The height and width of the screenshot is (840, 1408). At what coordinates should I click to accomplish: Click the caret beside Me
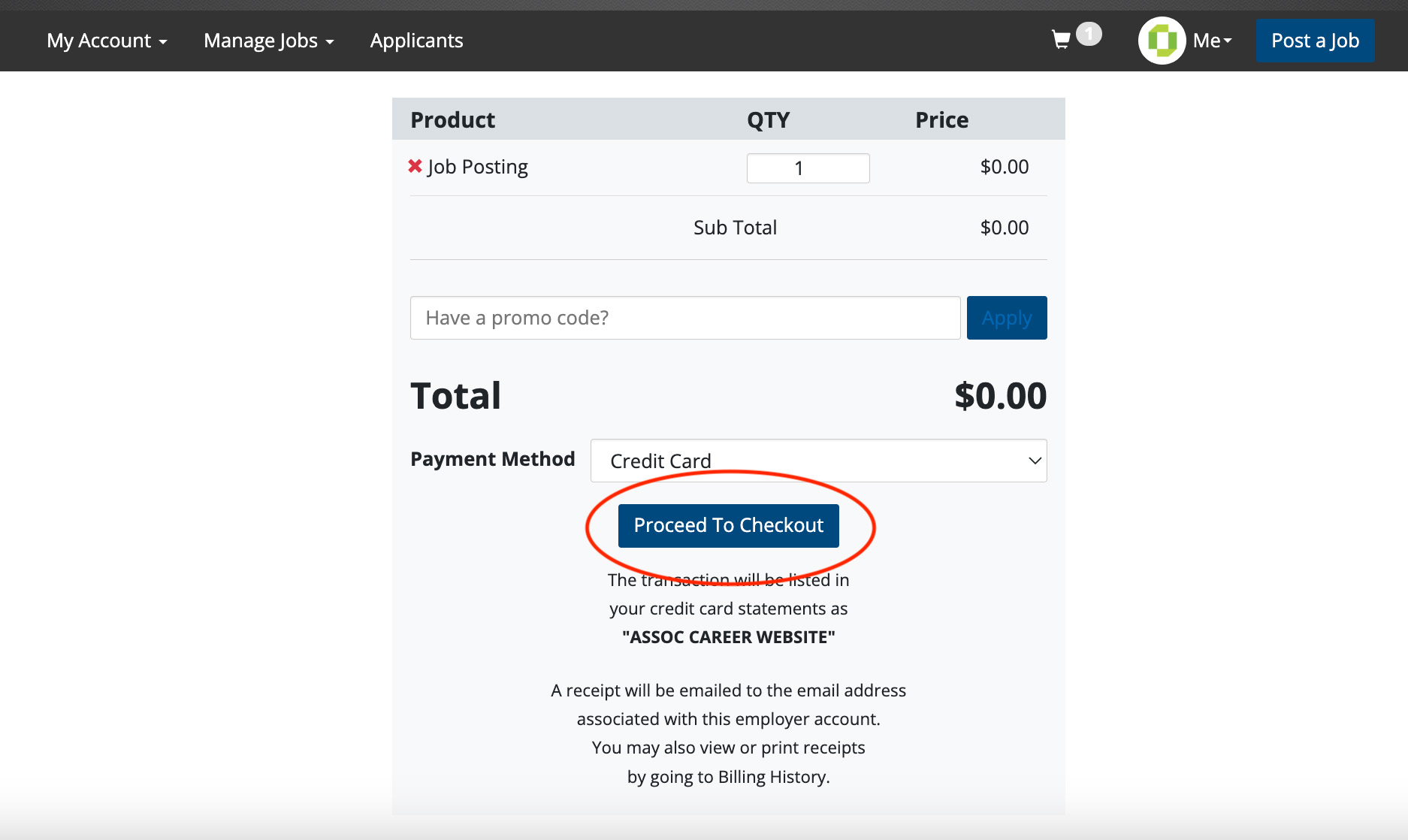1228,41
